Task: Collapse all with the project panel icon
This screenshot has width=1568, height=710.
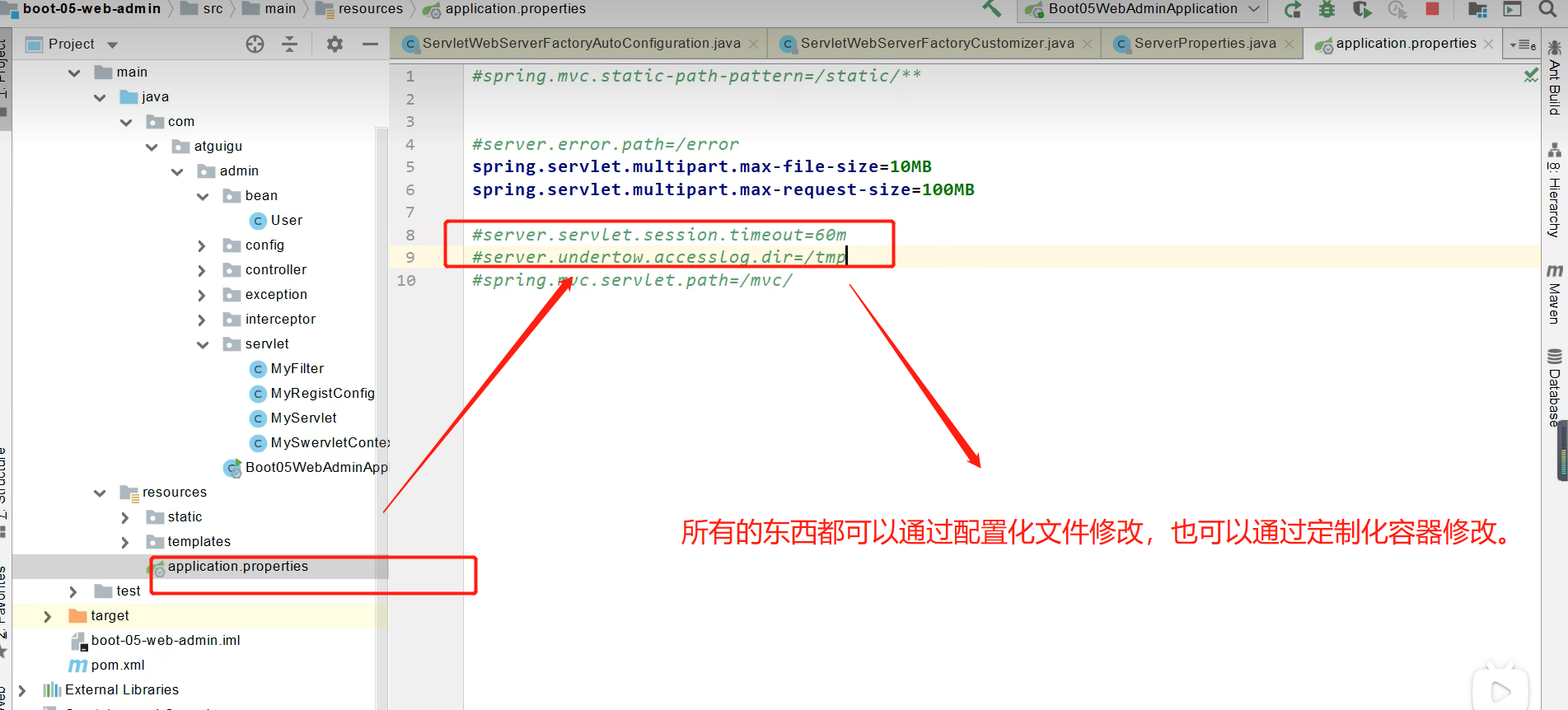Action: (x=289, y=44)
